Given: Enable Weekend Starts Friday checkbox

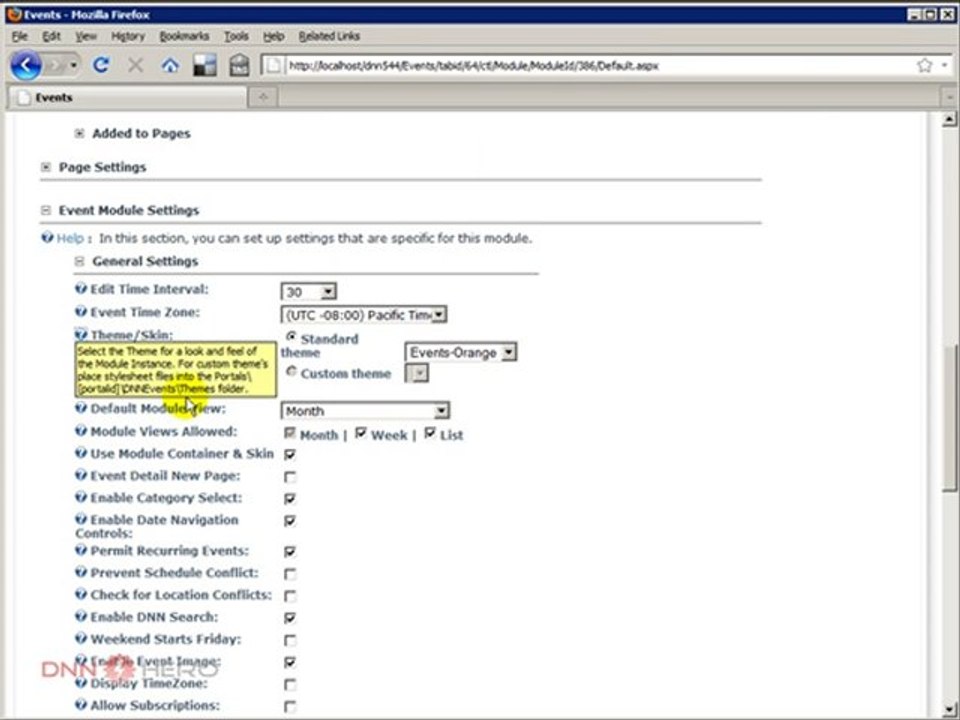Looking at the screenshot, I should pyautogui.click(x=290, y=640).
